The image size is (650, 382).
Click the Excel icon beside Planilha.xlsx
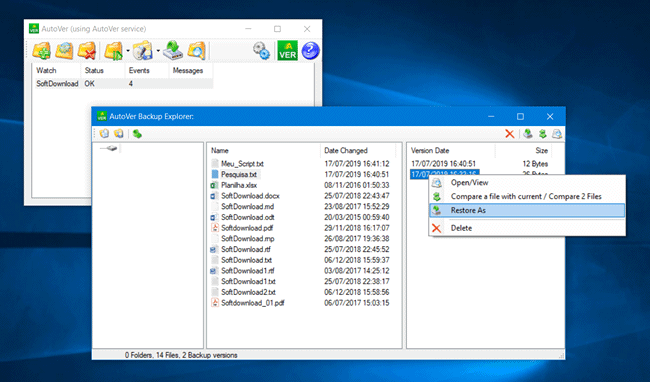pos(214,185)
